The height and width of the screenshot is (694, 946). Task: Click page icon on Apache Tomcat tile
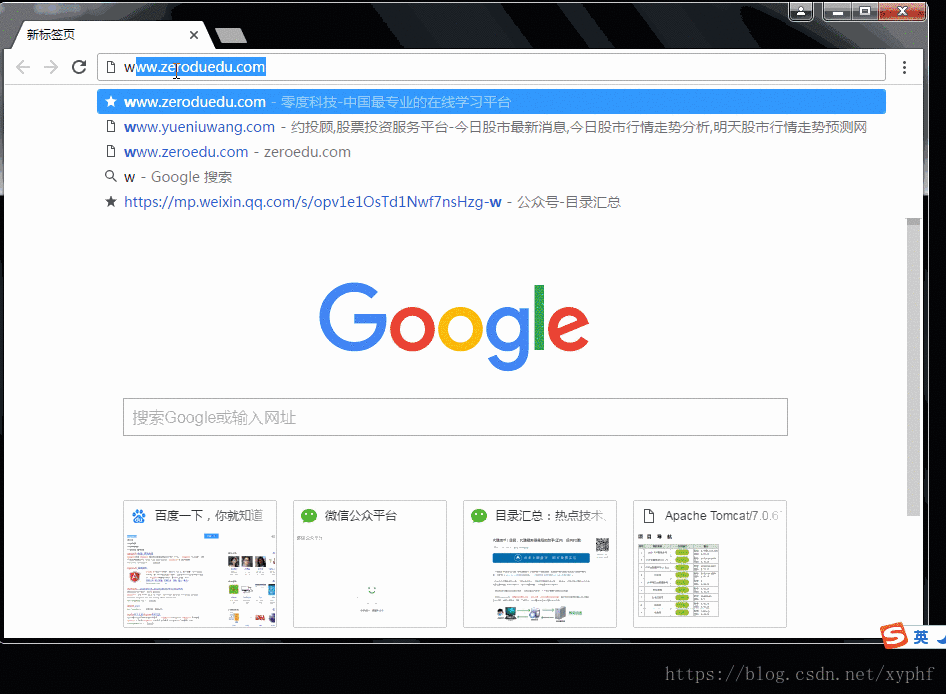tap(649, 516)
